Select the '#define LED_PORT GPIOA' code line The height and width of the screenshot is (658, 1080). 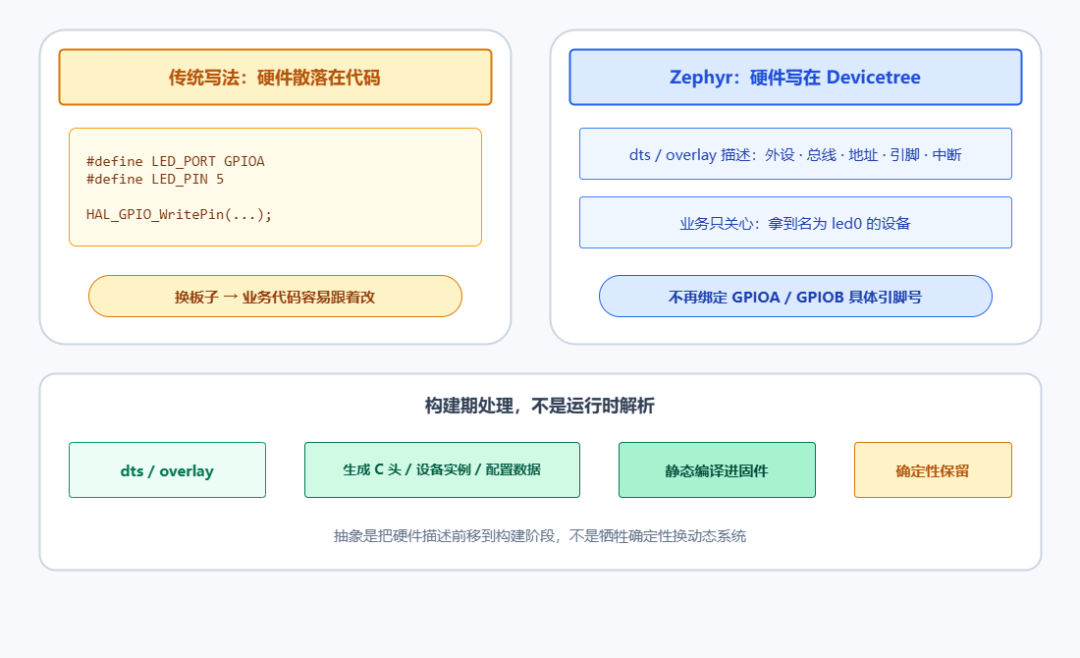(175, 161)
